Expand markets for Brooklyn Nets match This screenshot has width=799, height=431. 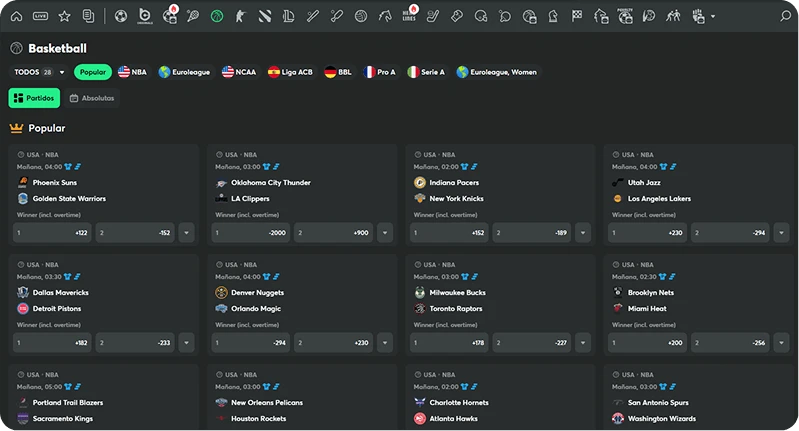click(x=781, y=343)
